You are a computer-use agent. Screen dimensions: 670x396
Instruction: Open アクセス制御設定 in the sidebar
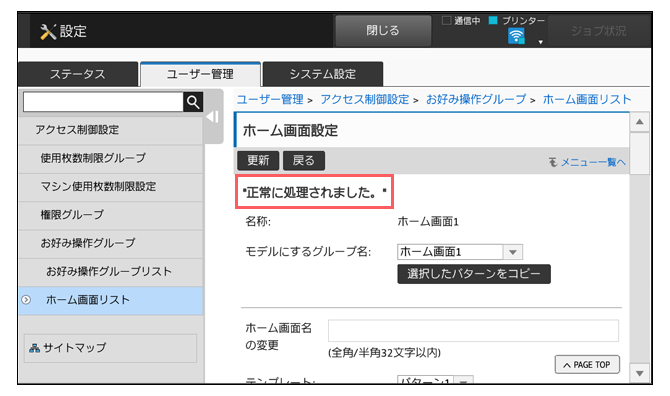click(x=111, y=130)
